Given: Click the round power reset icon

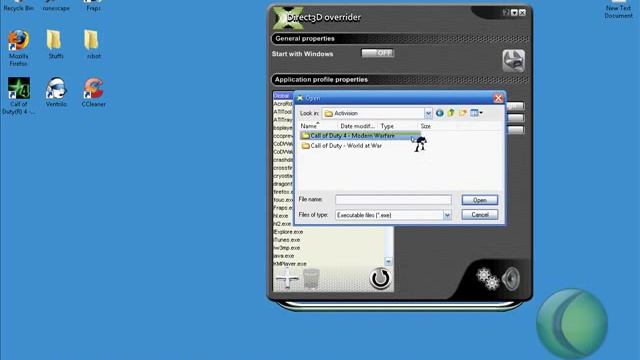Looking at the screenshot, I should (380, 279).
